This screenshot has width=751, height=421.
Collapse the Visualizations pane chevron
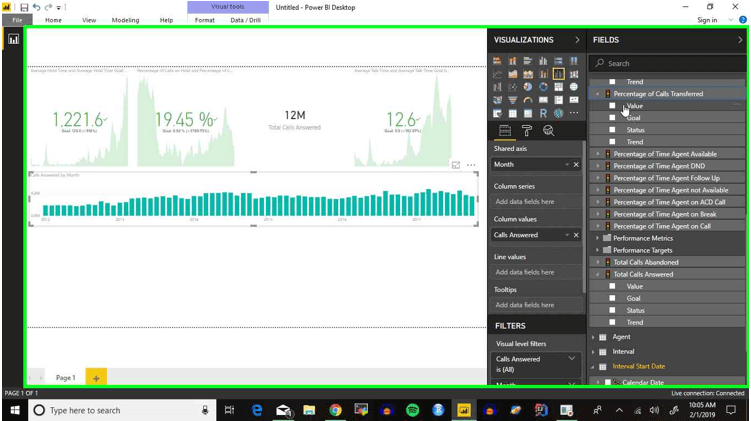(x=577, y=40)
